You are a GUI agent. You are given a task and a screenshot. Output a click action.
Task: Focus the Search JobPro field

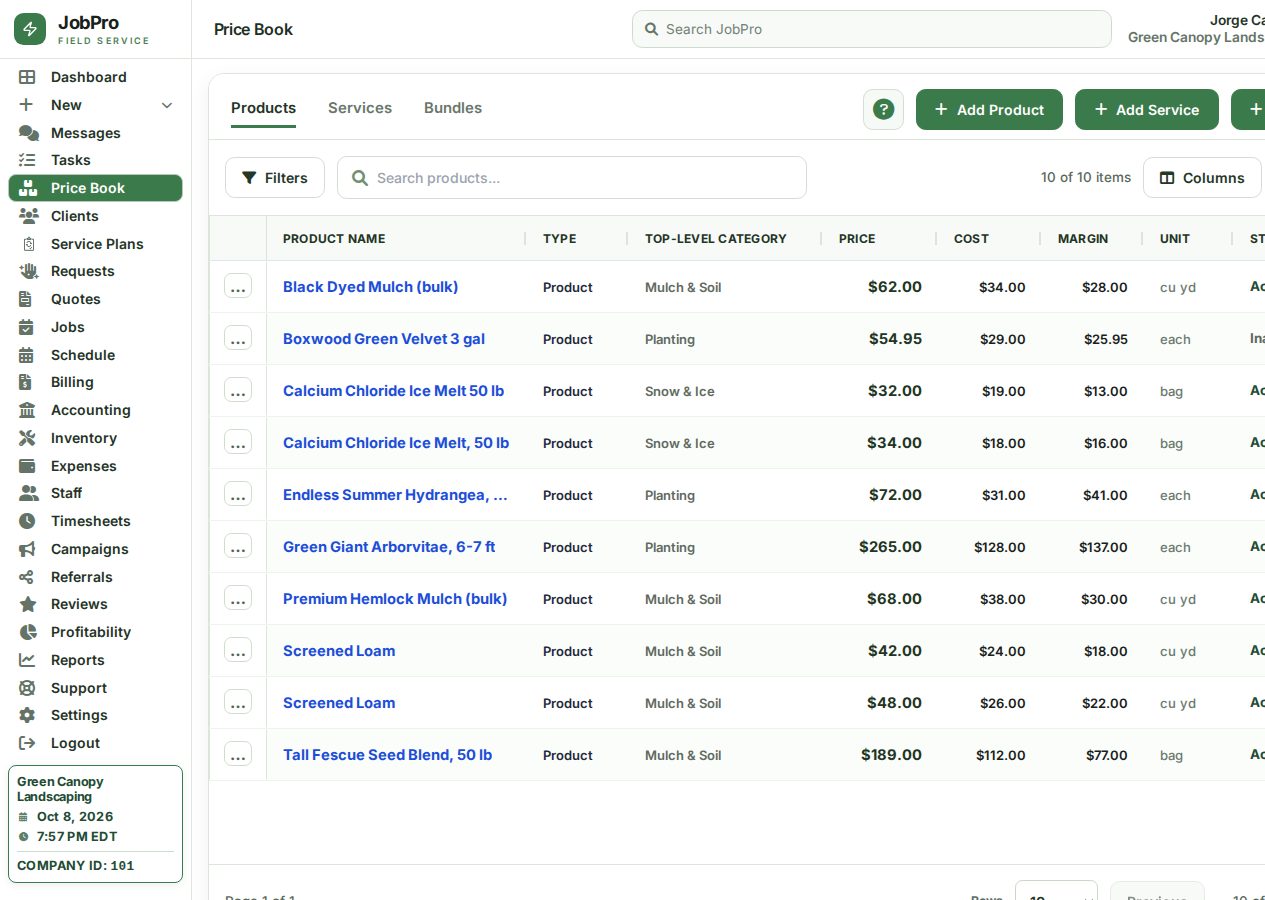point(872,29)
